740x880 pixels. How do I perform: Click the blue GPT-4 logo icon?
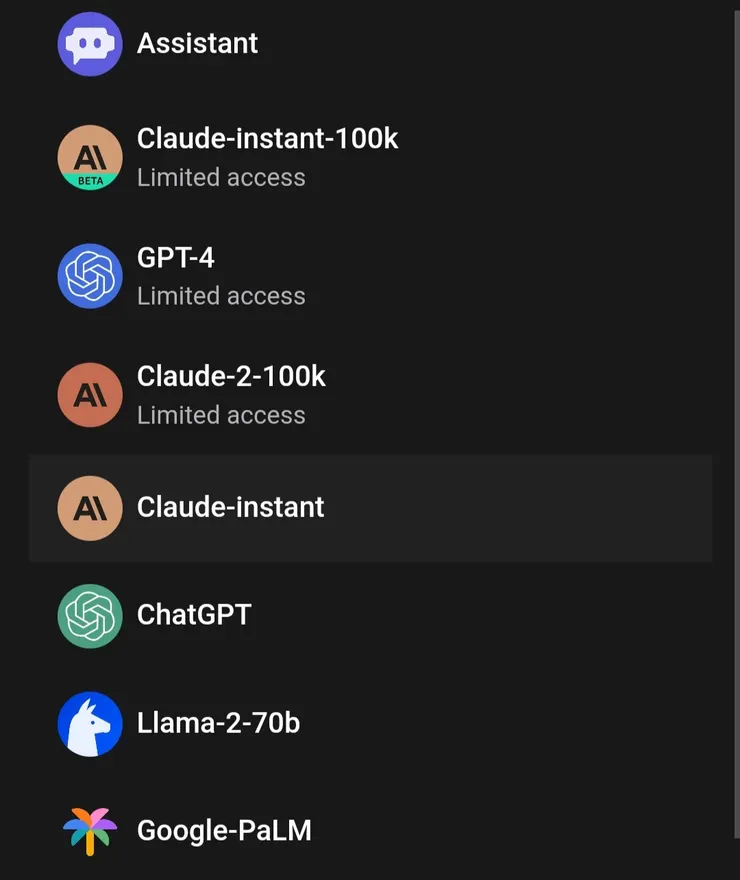(x=90, y=276)
